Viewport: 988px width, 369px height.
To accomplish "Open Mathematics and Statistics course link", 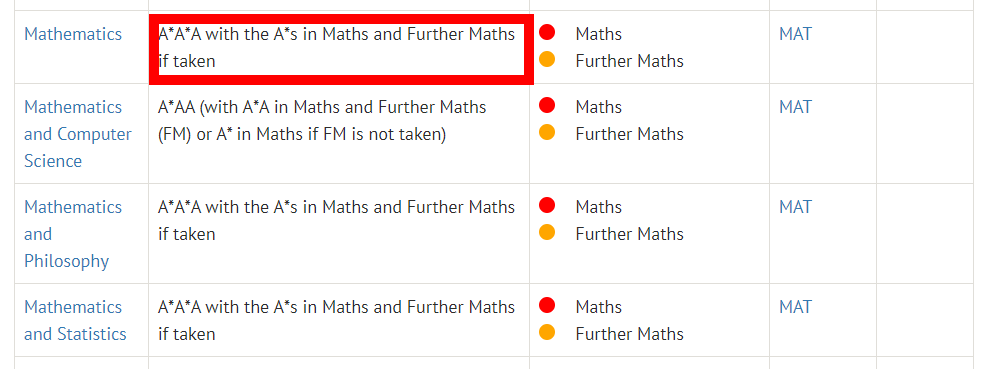I will tap(75, 321).
